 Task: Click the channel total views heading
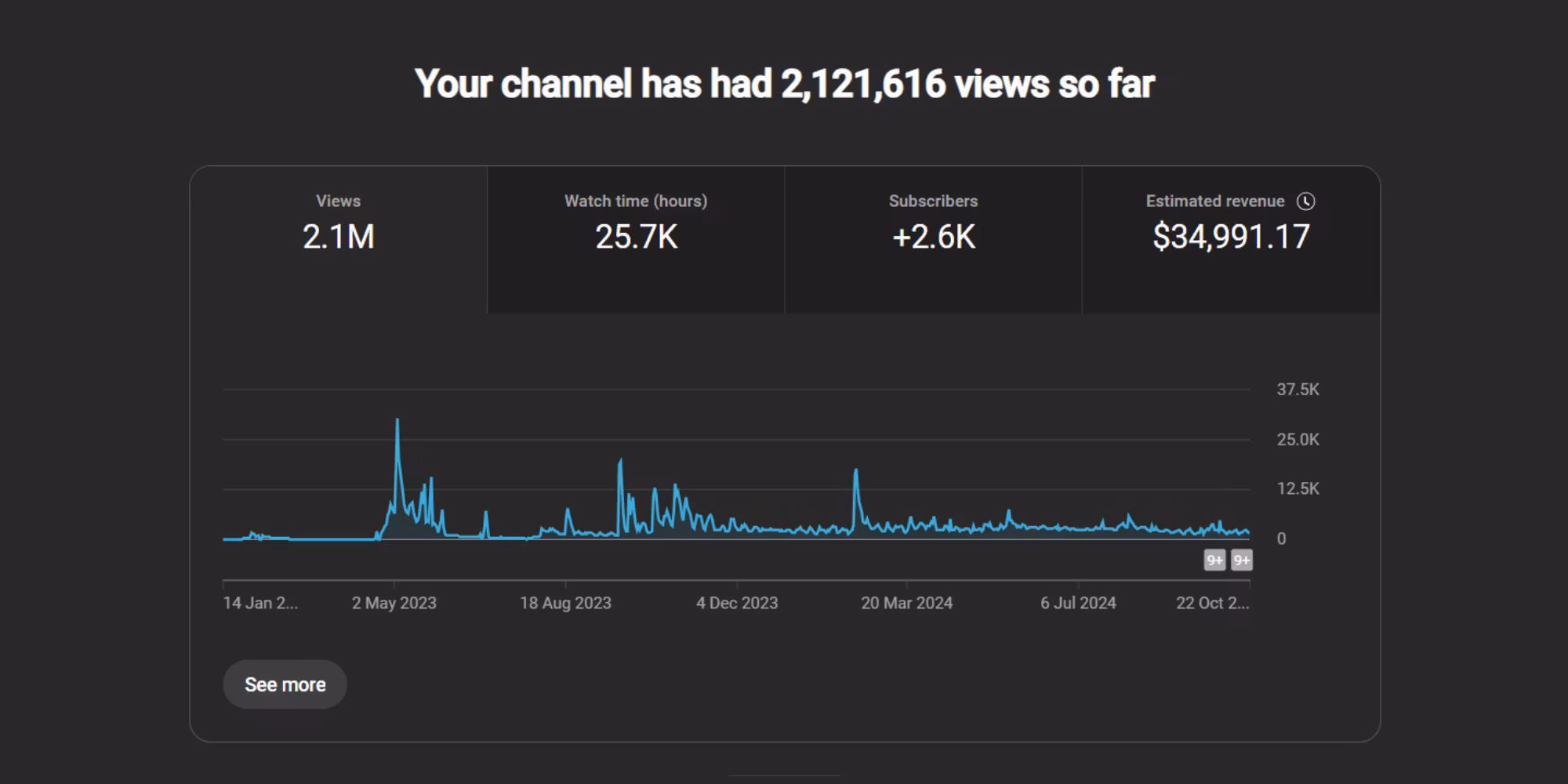(784, 84)
